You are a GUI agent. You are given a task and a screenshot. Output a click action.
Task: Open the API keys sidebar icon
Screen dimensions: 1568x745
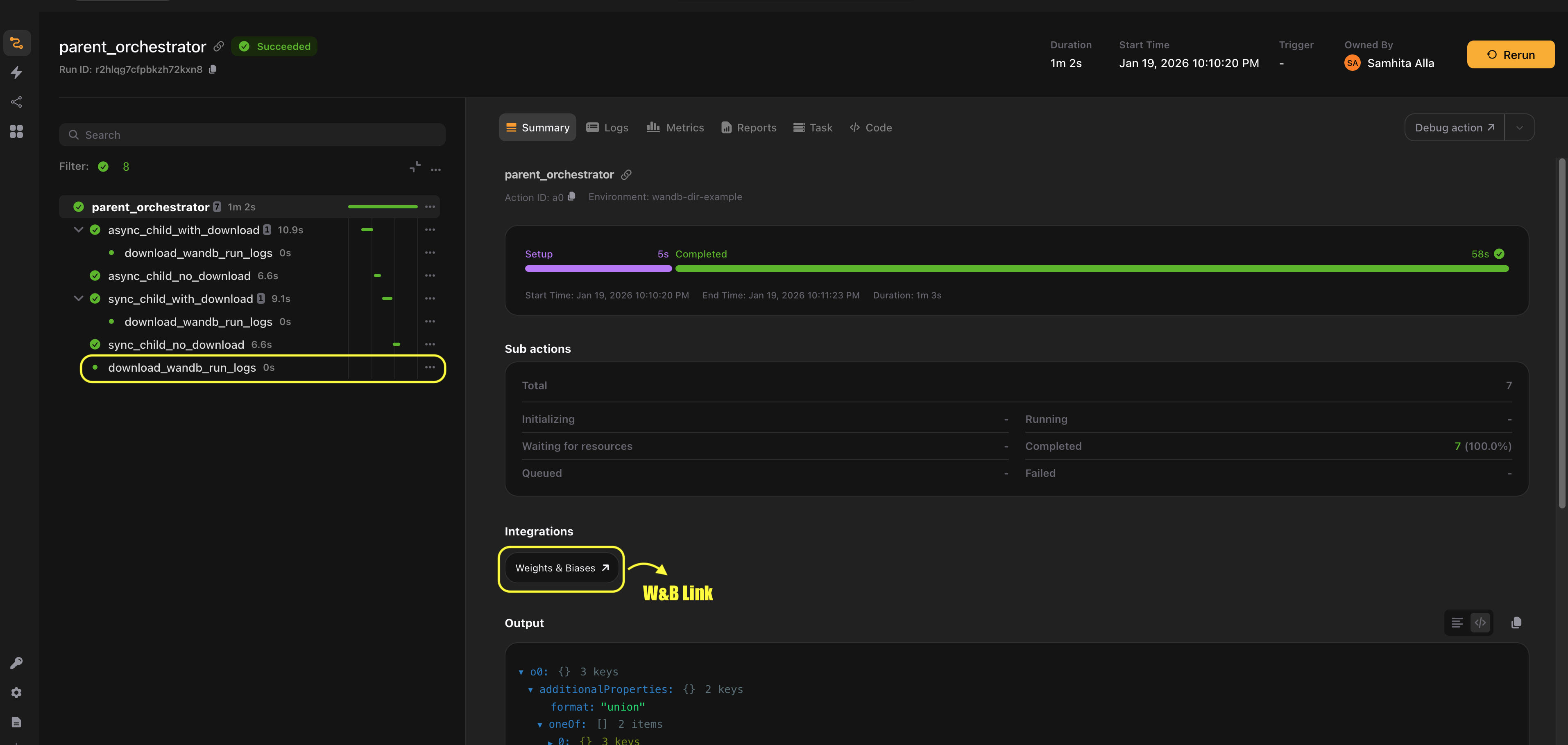coord(16,663)
